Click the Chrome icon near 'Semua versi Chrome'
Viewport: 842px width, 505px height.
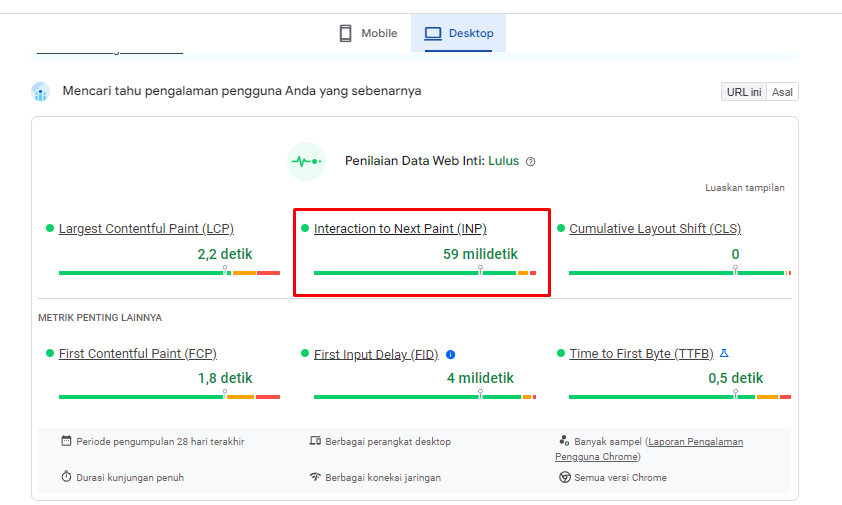point(564,477)
